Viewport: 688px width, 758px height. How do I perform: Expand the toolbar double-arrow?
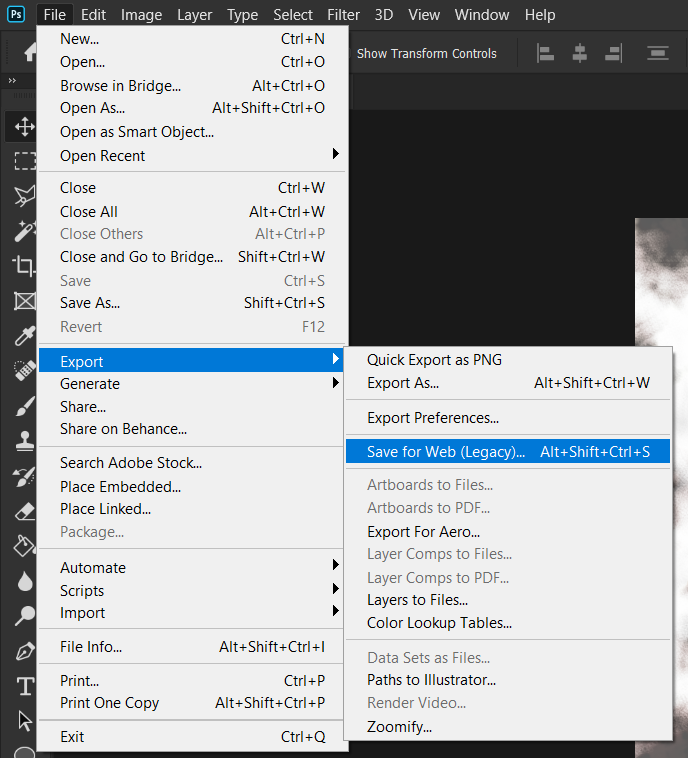point(12,80)
